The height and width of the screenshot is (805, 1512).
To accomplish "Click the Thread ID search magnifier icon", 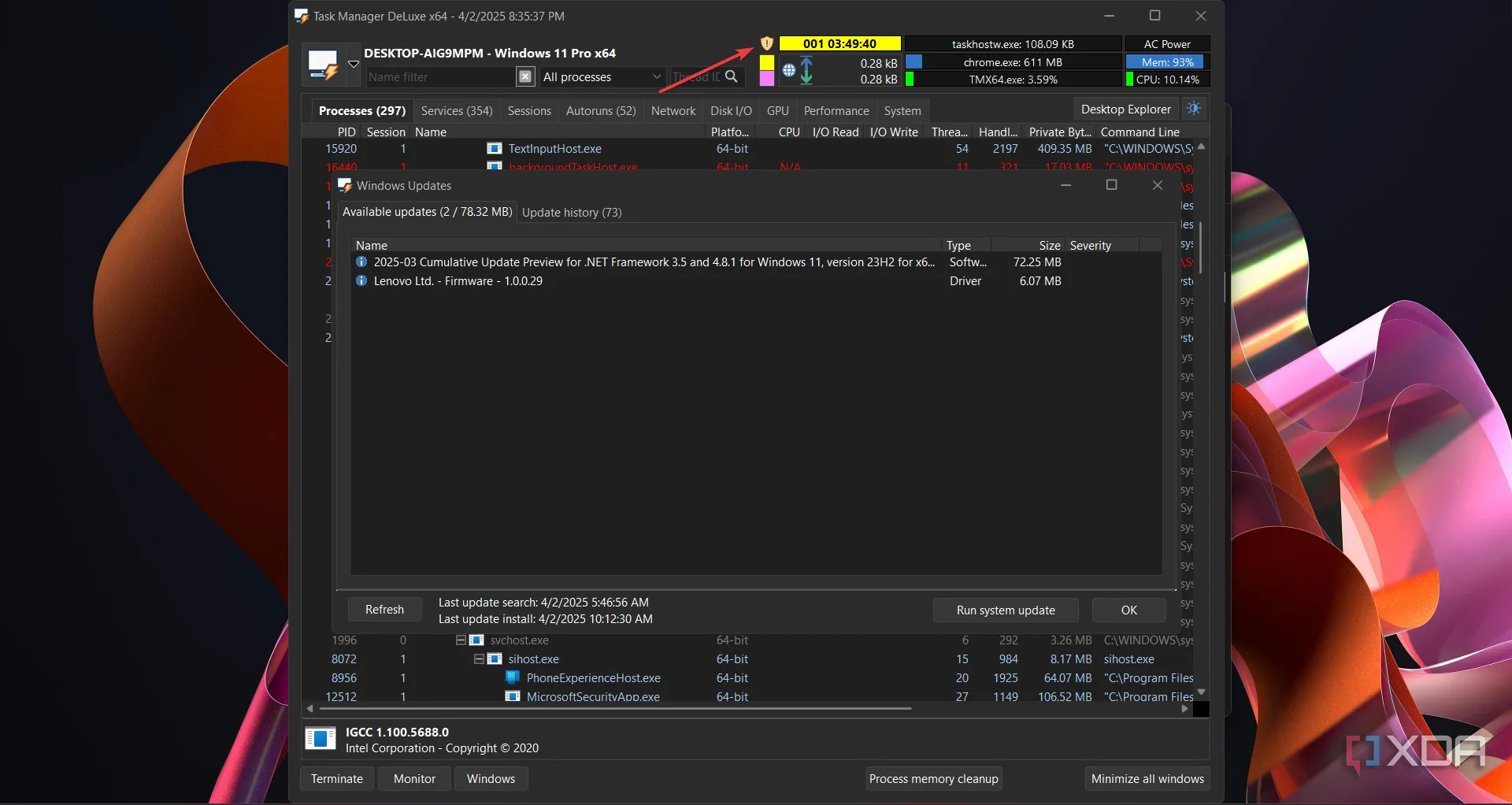I will (x=732, y=76).
